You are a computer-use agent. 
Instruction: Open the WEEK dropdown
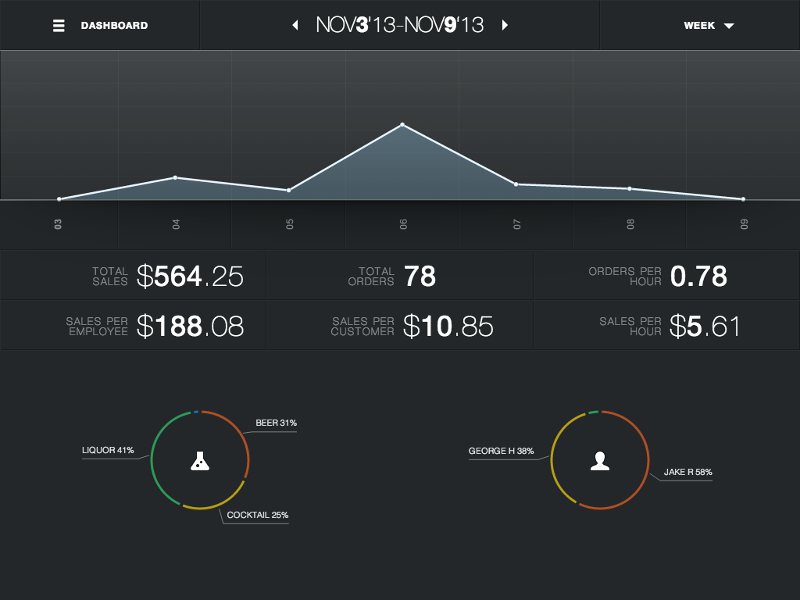(709, 26)
